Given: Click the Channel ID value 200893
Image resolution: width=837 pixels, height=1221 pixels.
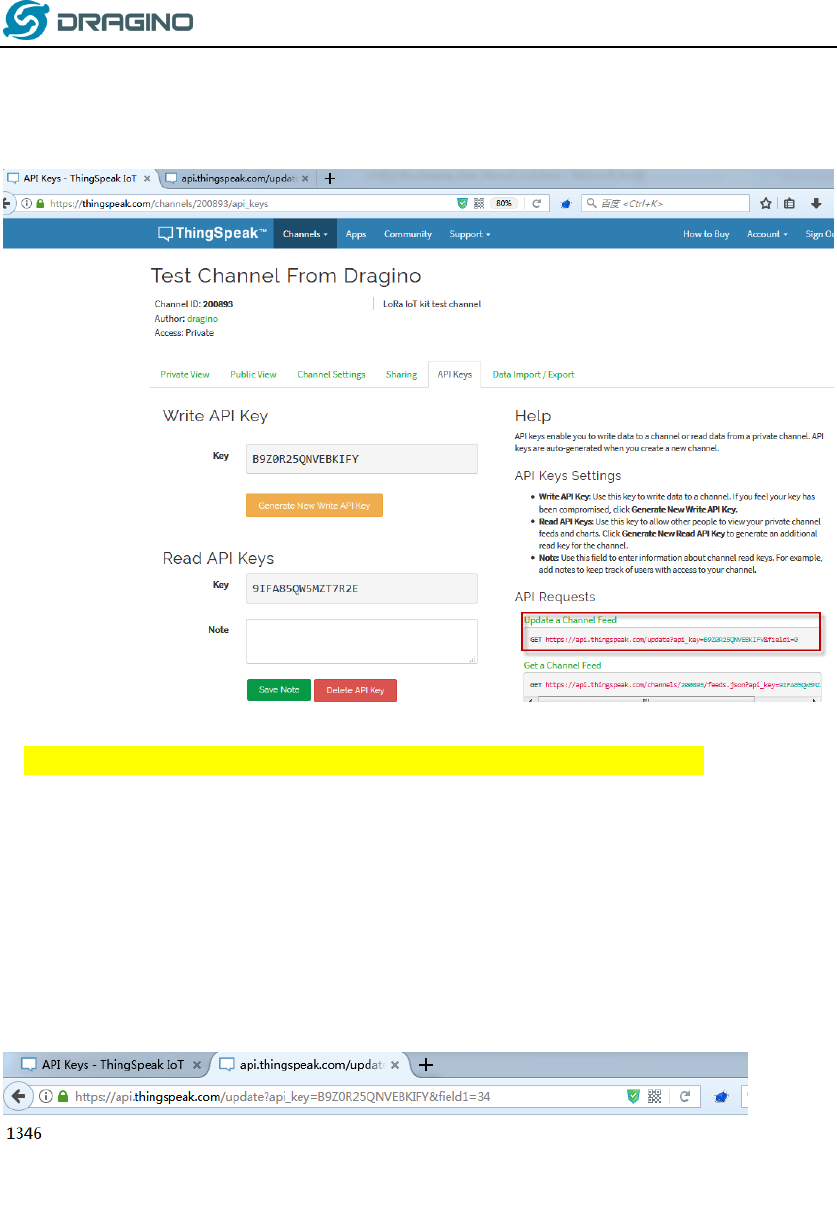Looking at the screenshot, I should click(217, 304).
